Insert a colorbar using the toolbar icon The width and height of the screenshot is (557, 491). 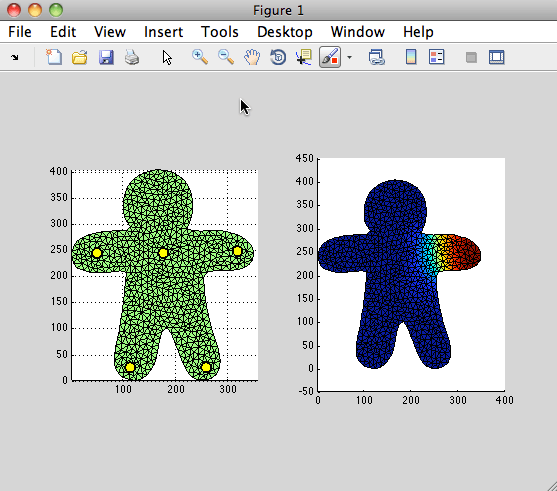411,57
